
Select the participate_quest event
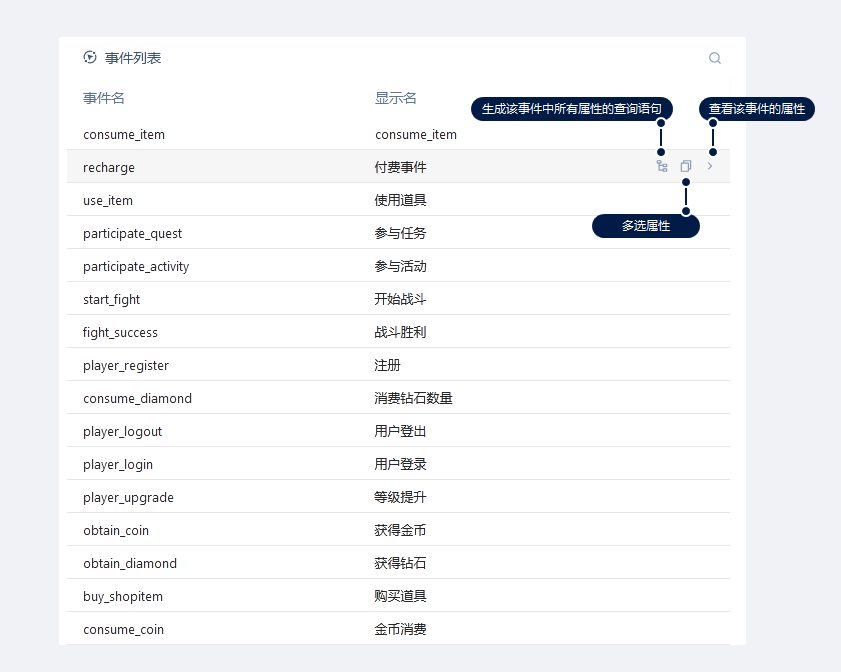click(x=132, y=234)
